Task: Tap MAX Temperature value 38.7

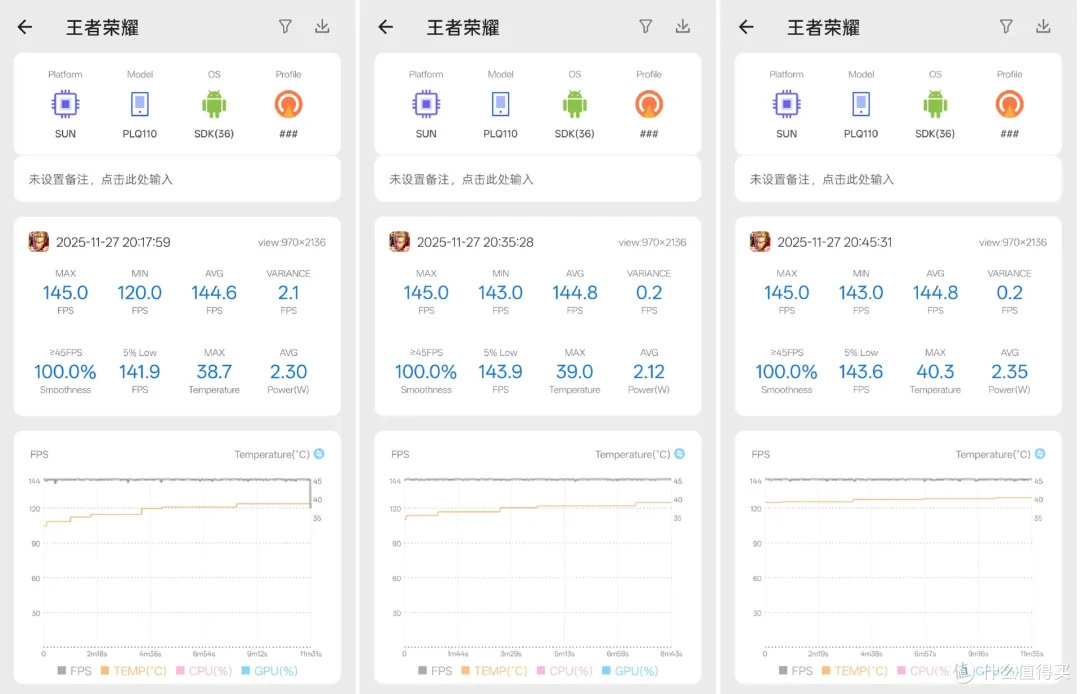Action: point(214,372)
